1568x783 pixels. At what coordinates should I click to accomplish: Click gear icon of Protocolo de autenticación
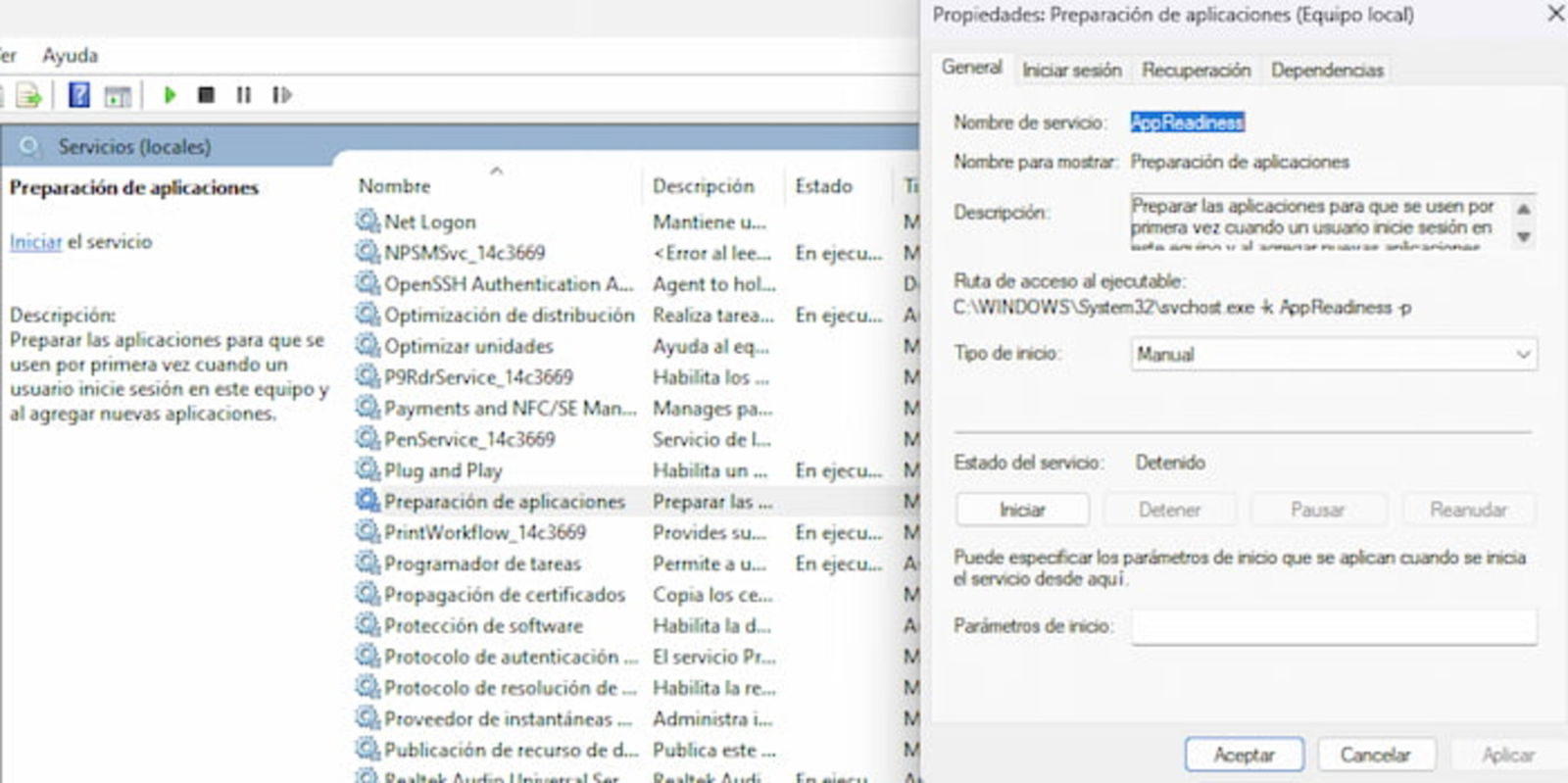(367, 656)
